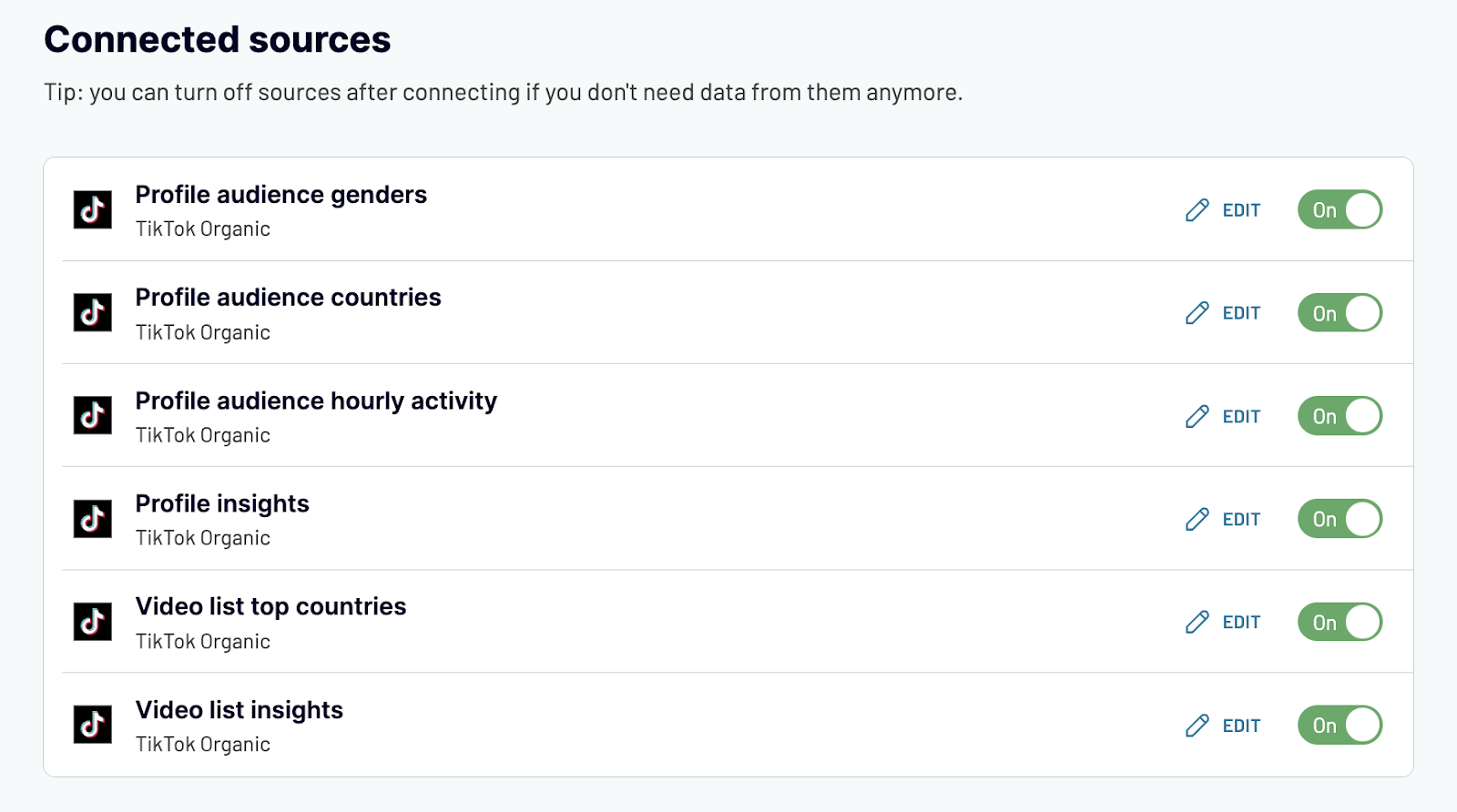Click TikTok icon beside Profile audience countries
1457x812 pixels.
coord(93,312)
